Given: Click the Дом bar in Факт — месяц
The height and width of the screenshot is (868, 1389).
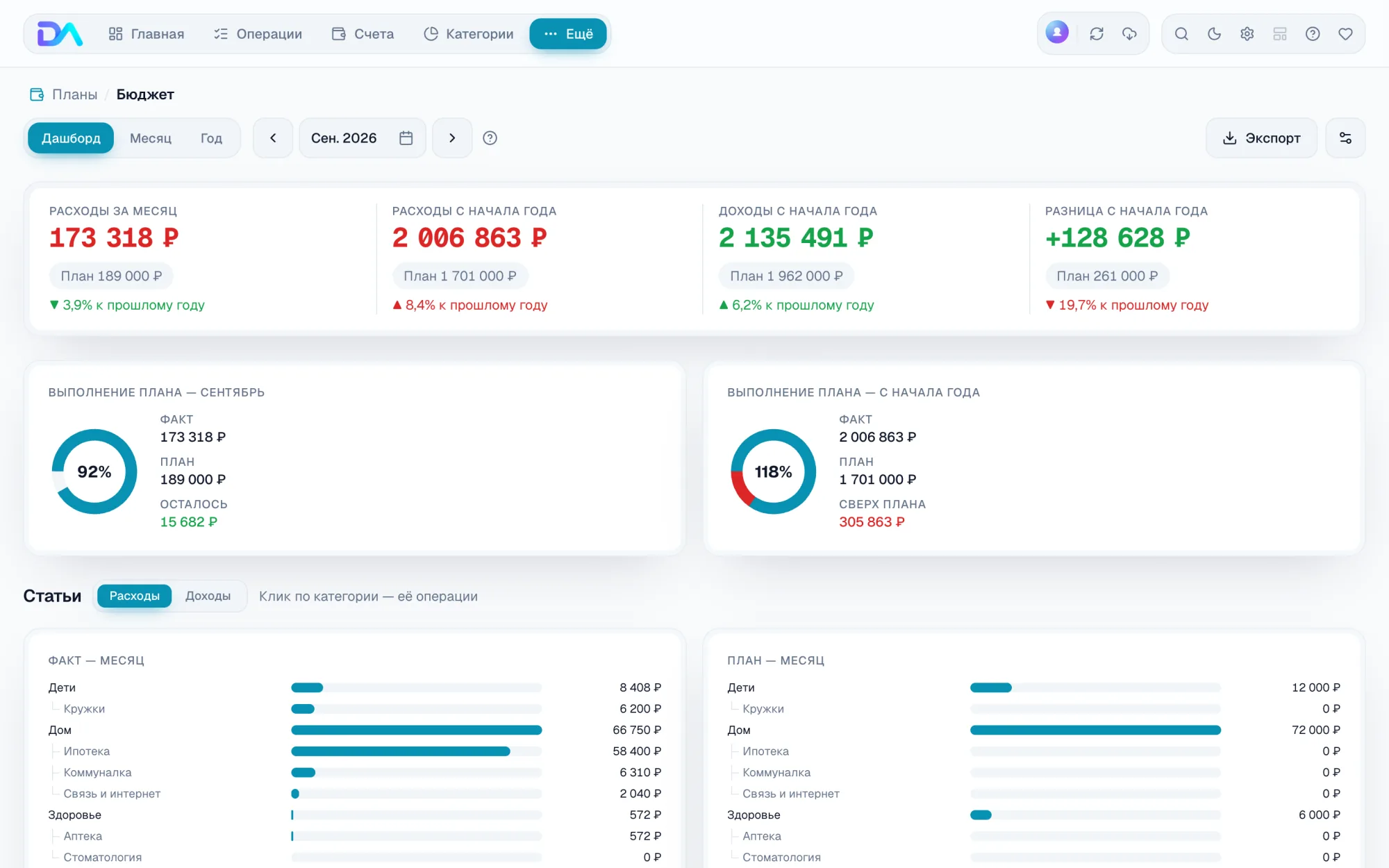Looking at the screenshot, I should pos(416,730).
